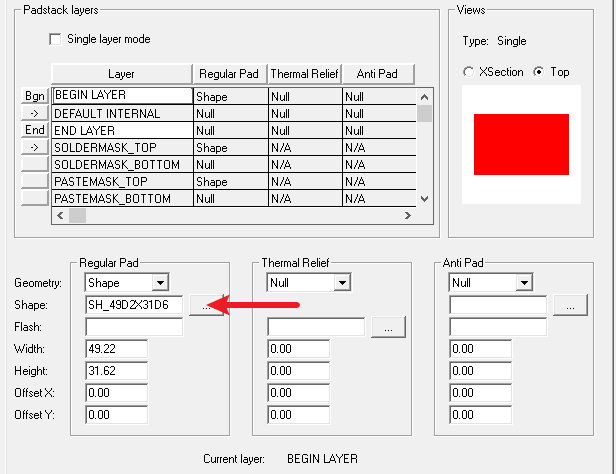The width and height of the screenshot is (616, 474).
Task: Select the PASTEMASK_TOP layer row
Action: point(121,181)
